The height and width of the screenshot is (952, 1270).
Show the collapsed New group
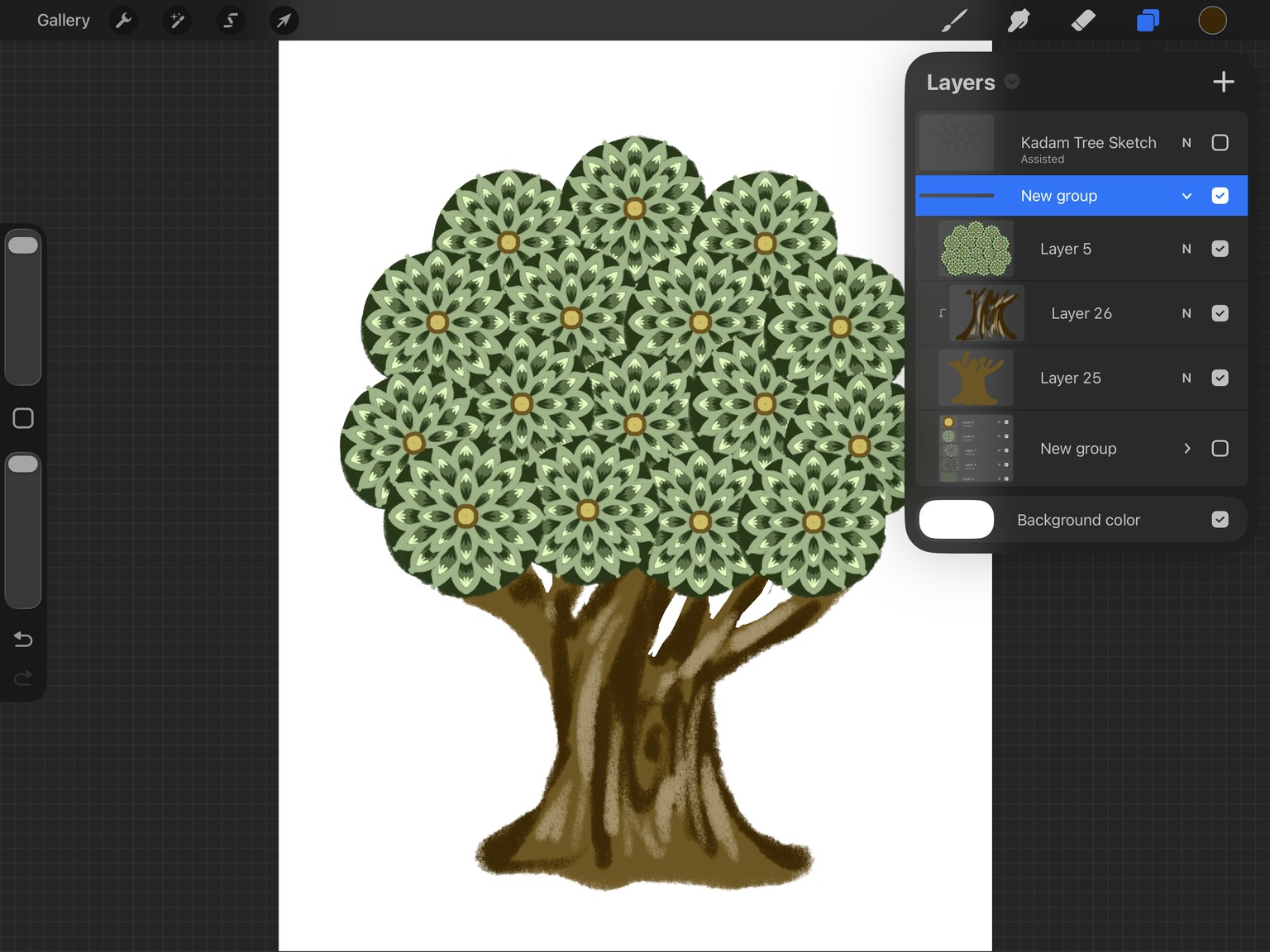coord(1220,448)
